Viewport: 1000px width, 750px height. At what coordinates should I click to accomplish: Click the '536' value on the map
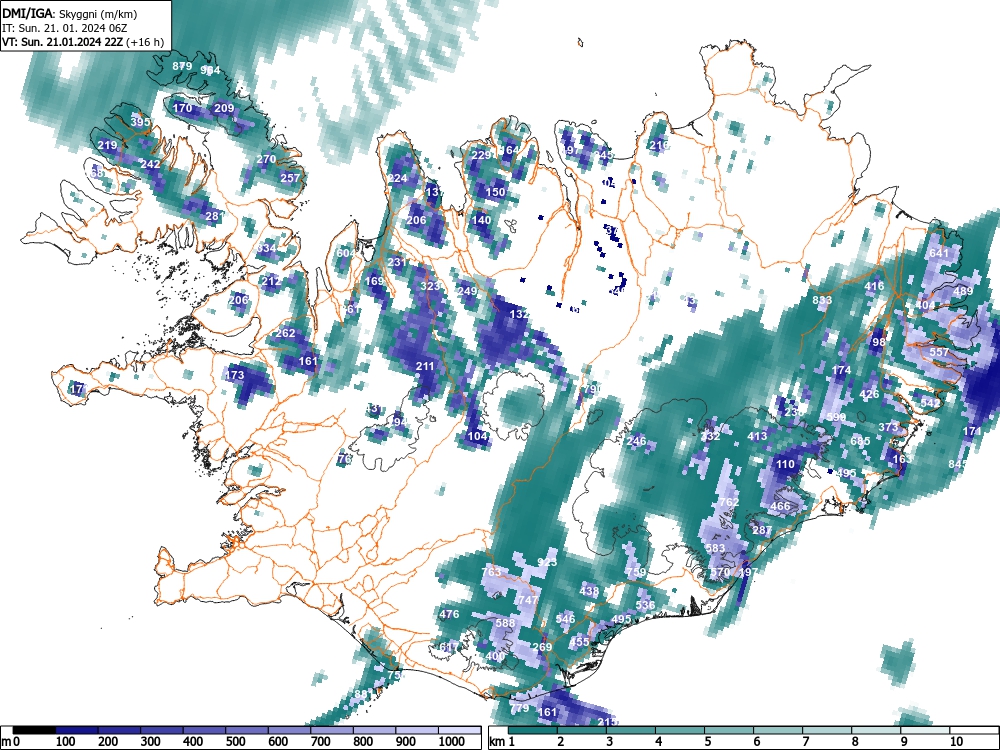point(645,605)
